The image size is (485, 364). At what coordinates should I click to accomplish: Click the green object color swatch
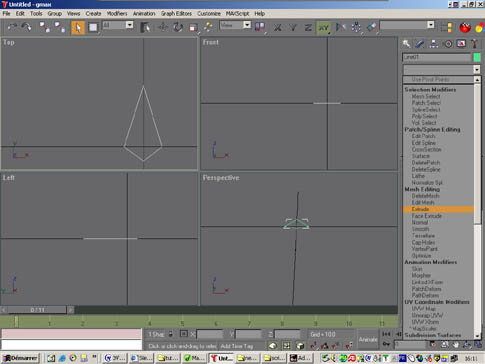(x=477, y=57)
